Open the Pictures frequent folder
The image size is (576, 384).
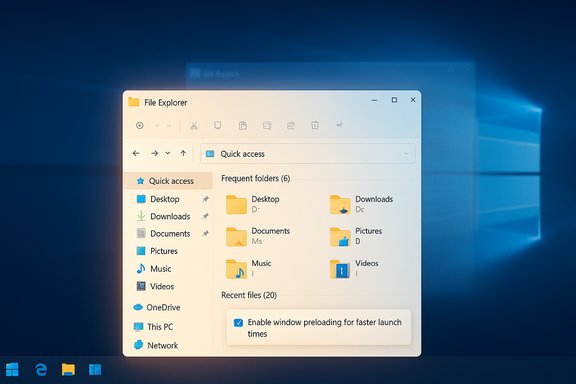pyautogui.click(x=356, y=236)
